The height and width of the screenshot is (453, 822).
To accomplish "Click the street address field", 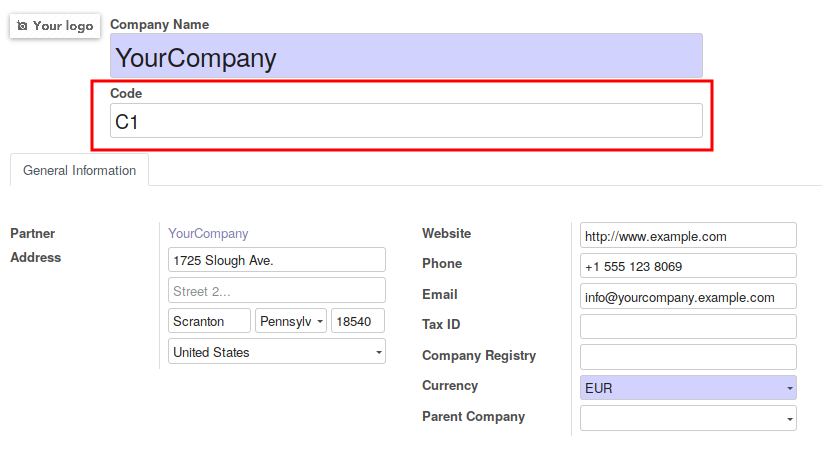I will (277, 260).
